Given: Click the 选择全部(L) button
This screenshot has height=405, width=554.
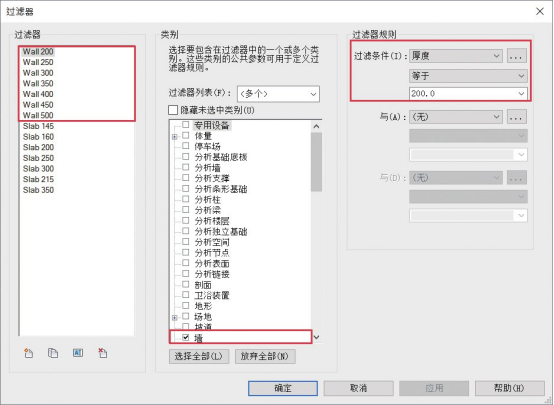Looking at the screenshot, I should click(x=199, y=356).
